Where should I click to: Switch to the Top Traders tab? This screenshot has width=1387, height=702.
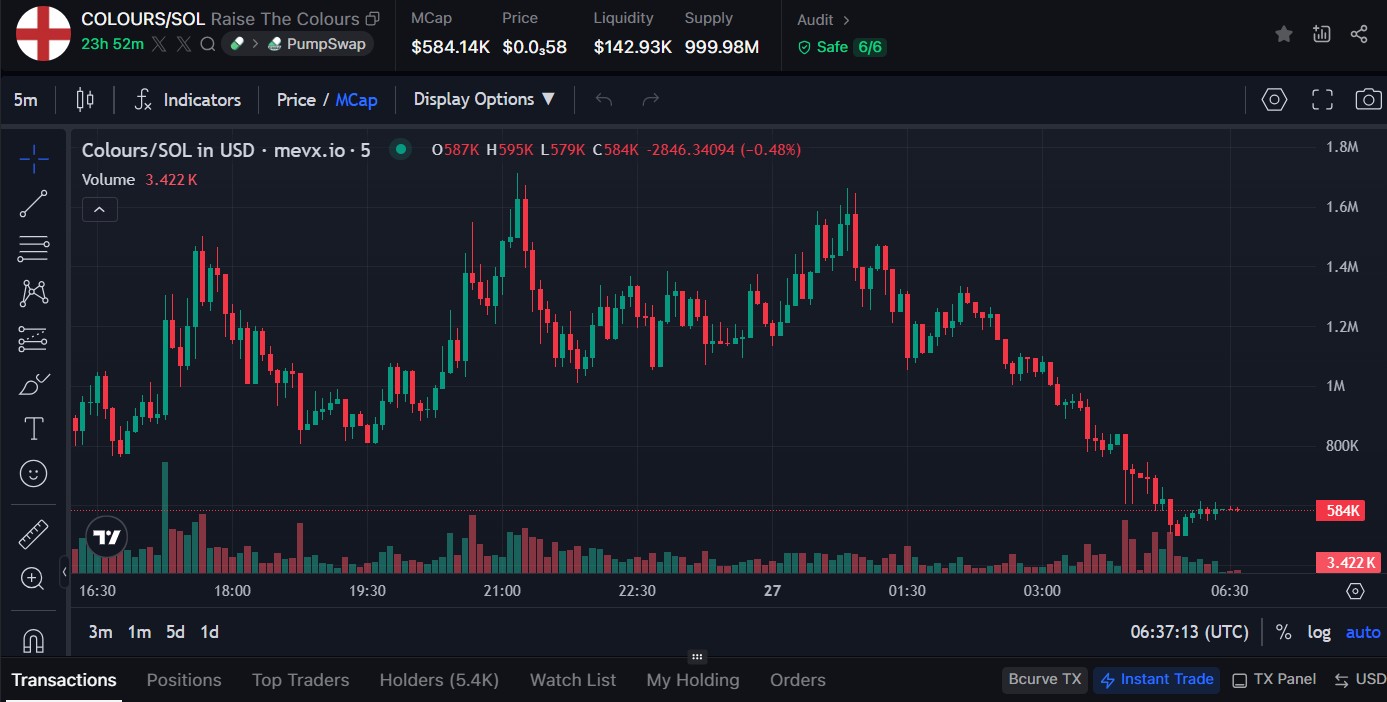pos(301,680)
